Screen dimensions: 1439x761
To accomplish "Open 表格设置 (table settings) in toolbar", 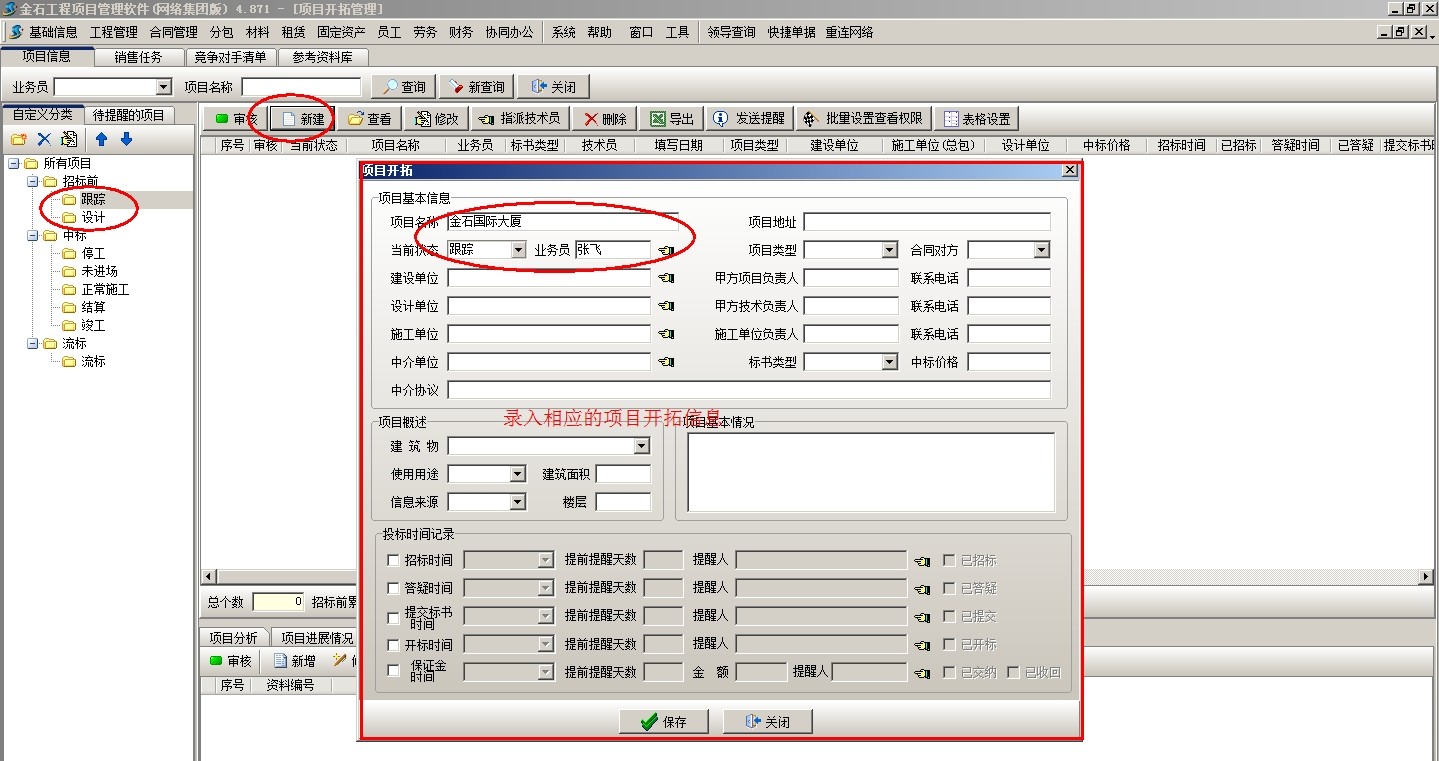I will (976, 119).
